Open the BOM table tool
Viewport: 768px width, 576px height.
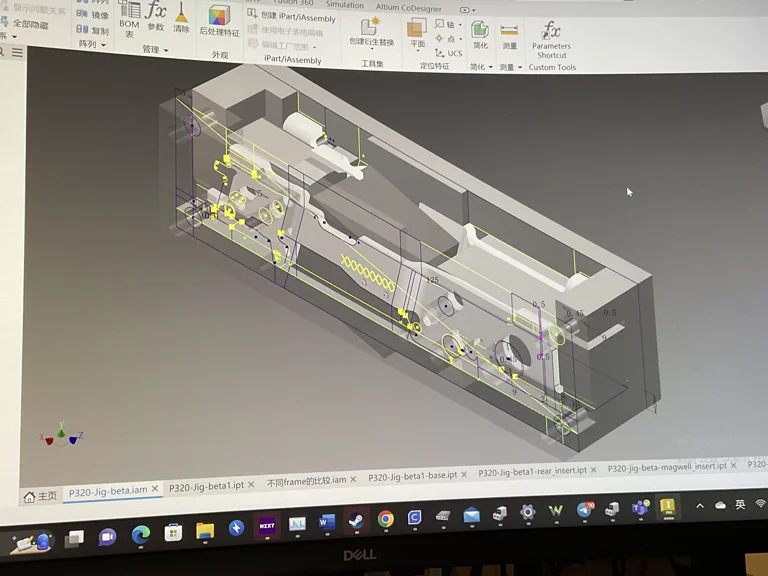pos(130,20)
